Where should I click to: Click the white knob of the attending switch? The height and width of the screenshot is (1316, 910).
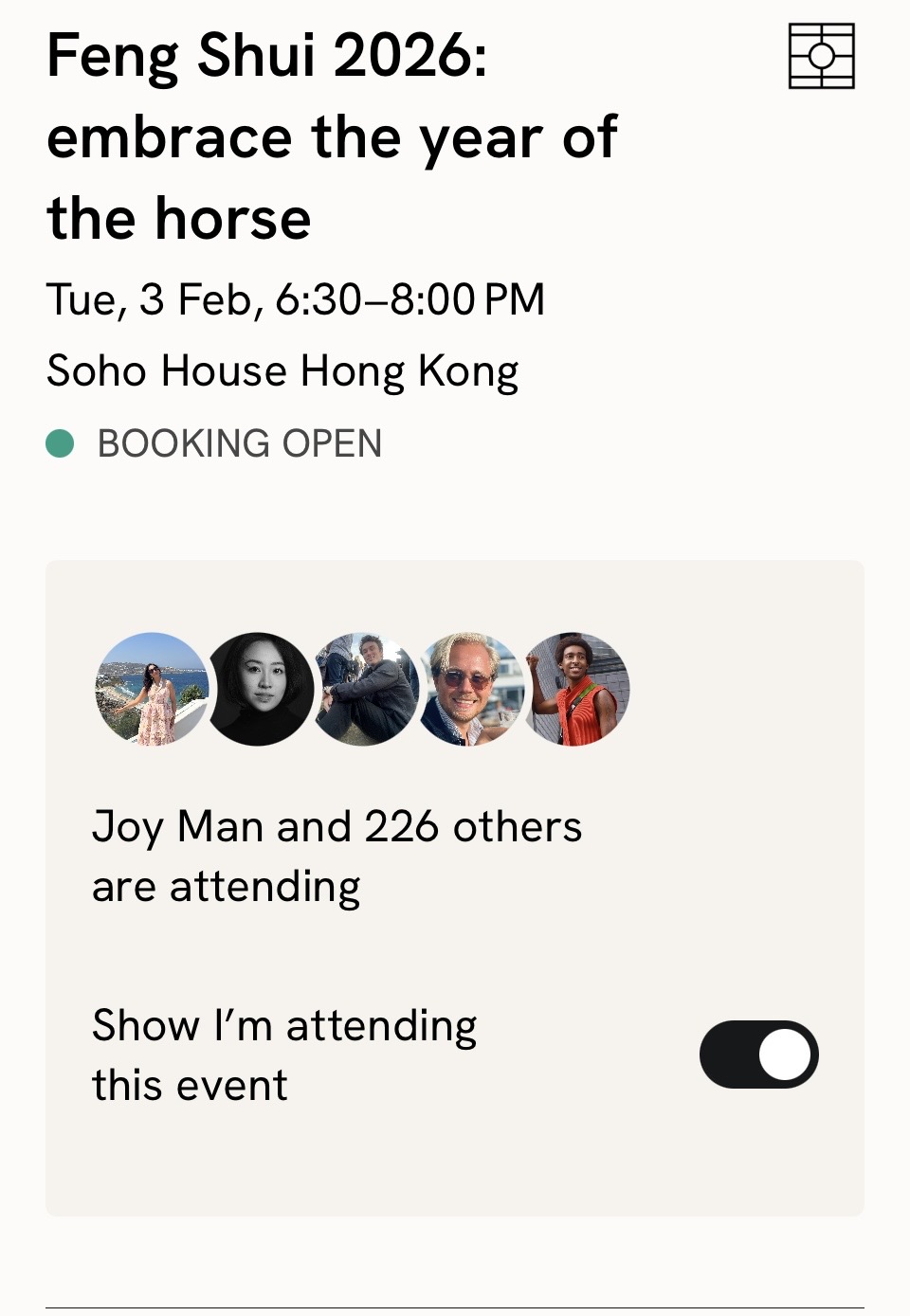[x=786, y=1055]
